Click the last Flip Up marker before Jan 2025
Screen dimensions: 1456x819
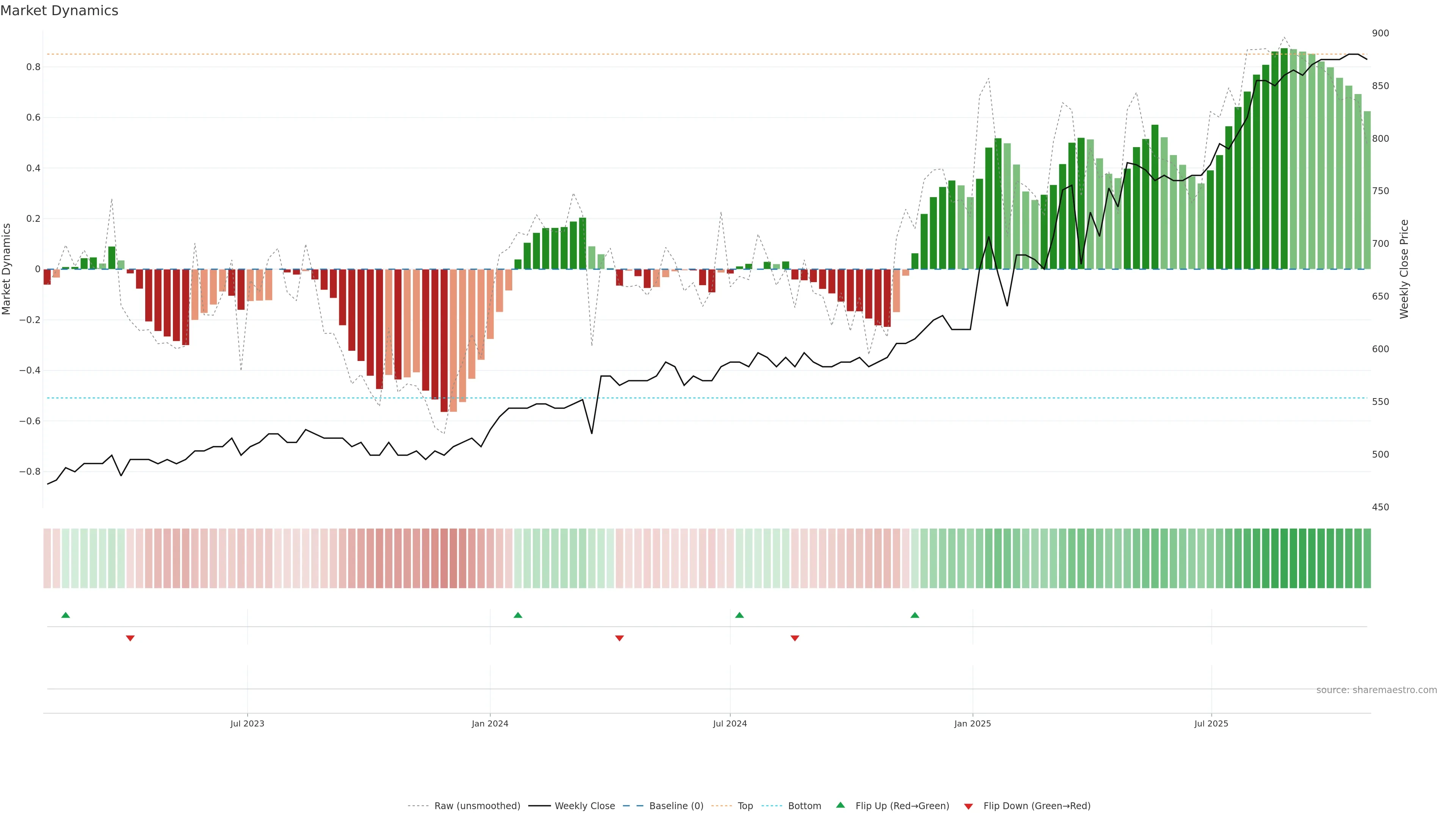(x=915, y=615)
